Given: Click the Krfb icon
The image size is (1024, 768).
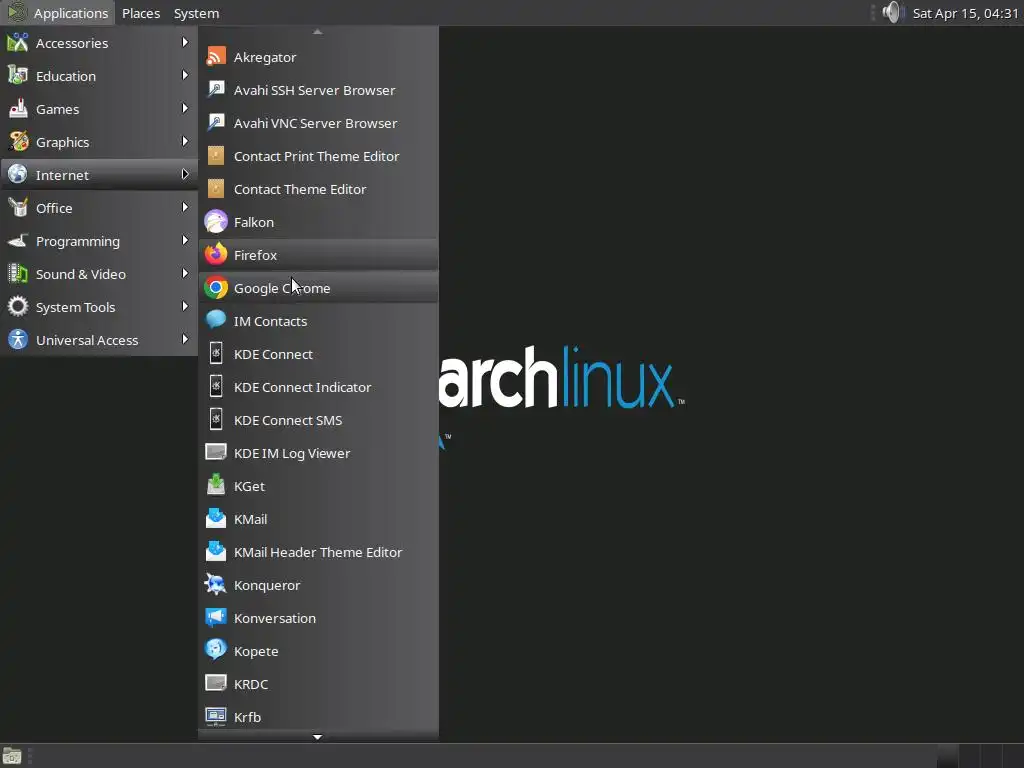Looking at the screenshot, I should pos(216,716).
